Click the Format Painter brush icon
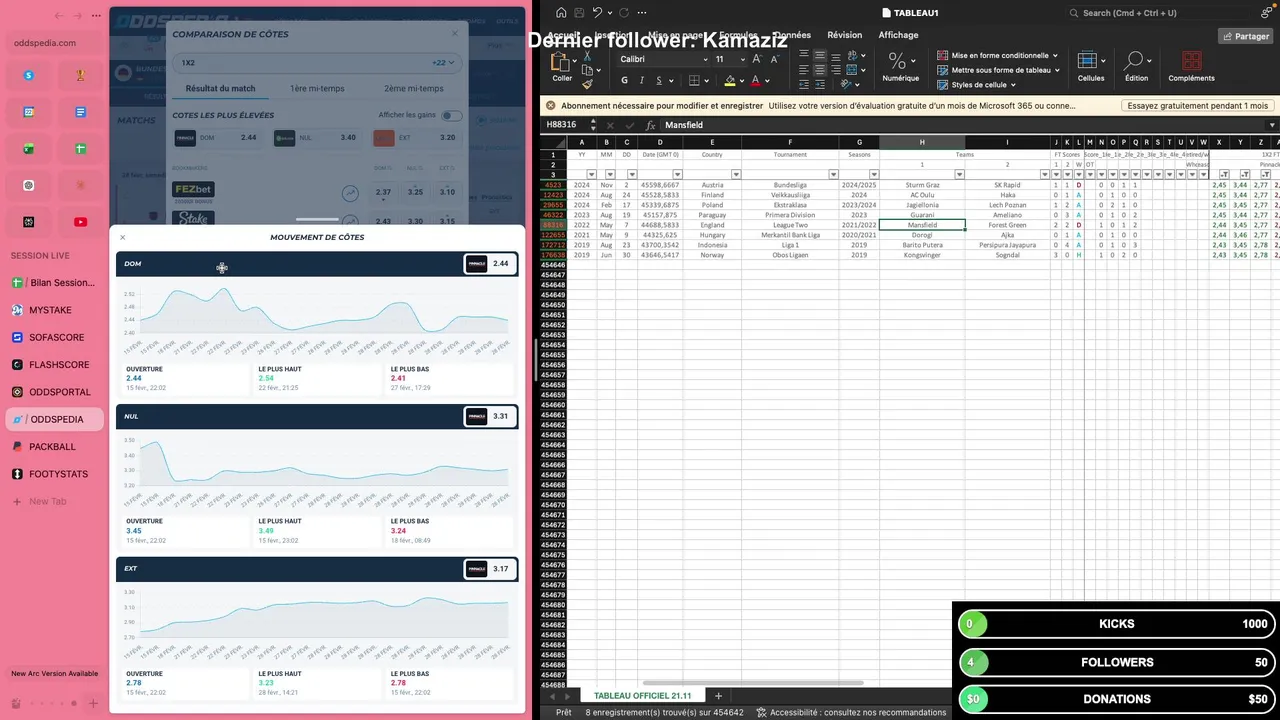The image size is (1280, 720). pos(587,84)
